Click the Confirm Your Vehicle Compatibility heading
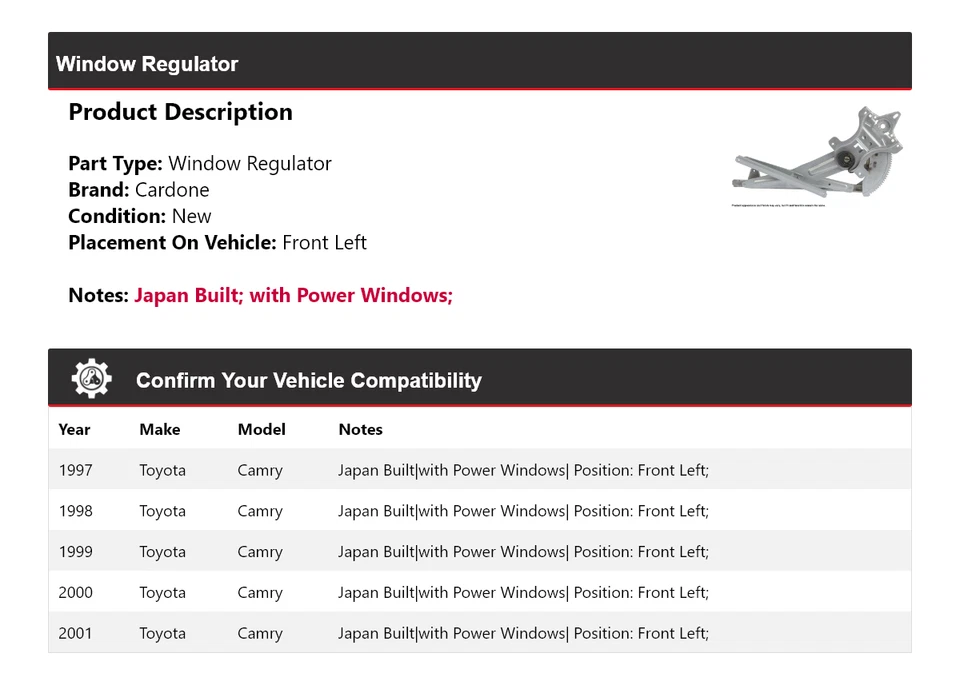The height and width of the screenshot is (685, 960). click(308, 381)
